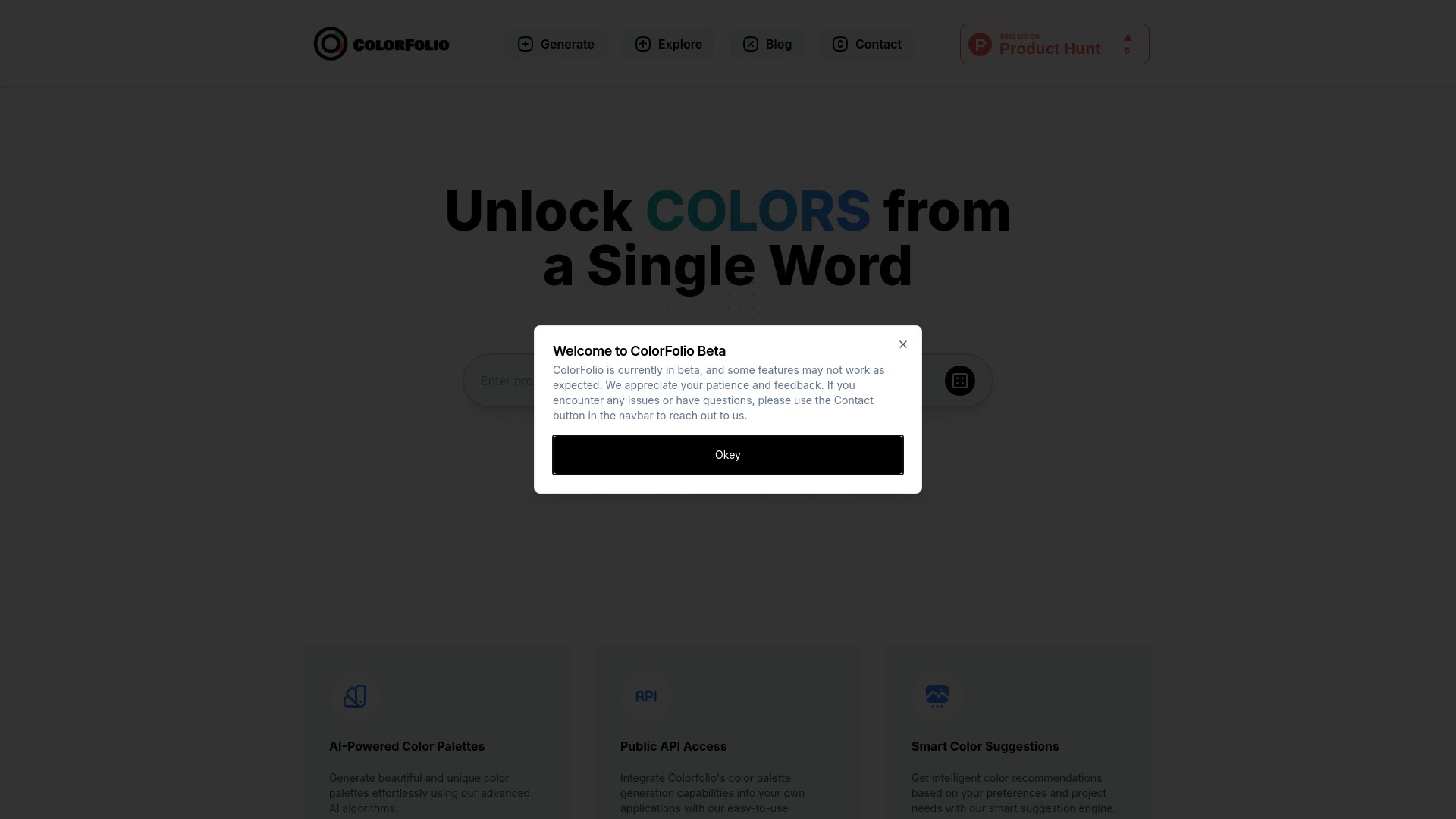Click the Blog navigation icon

751,44
